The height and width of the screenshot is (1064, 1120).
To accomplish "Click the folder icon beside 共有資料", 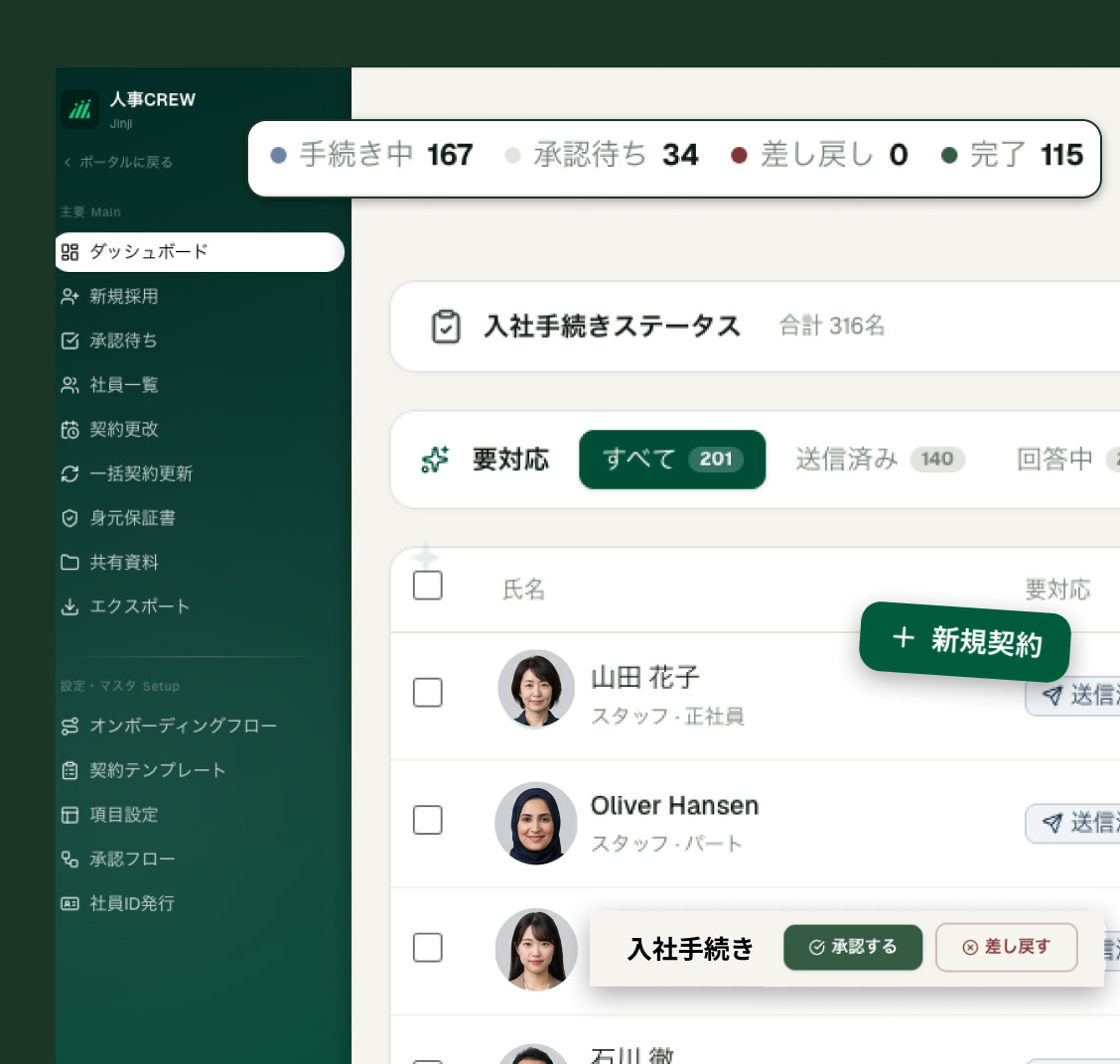I will tap(70, 562).
